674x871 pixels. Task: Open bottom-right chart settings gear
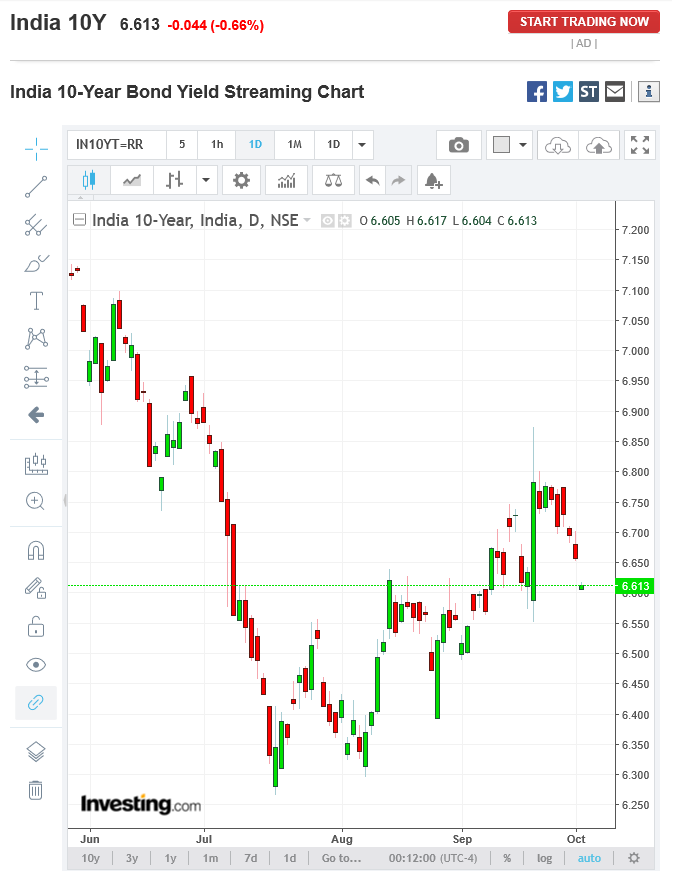pos(634,858)
